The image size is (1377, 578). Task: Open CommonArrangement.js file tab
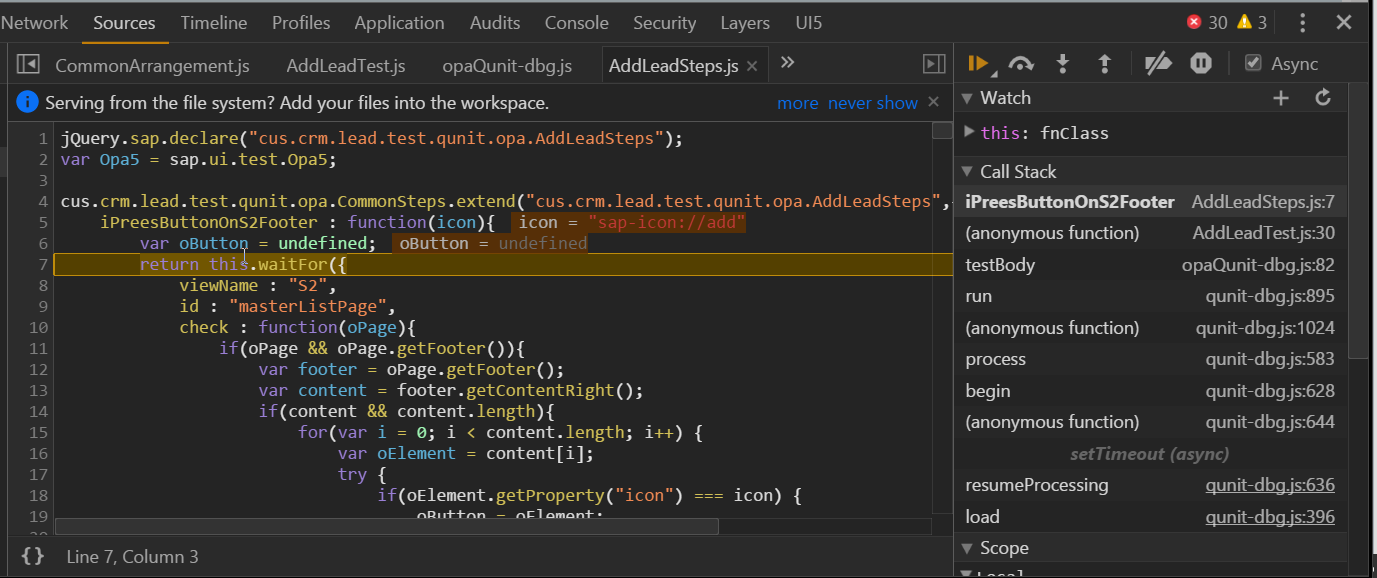pos(152,66)
